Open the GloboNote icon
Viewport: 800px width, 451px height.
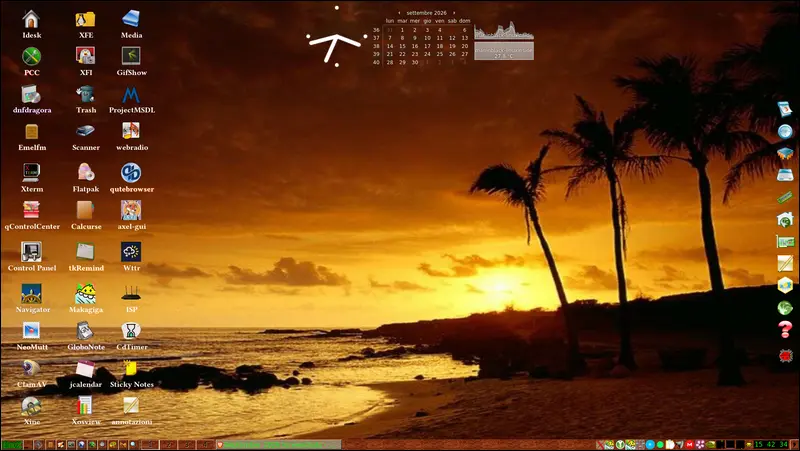(85, 331)
